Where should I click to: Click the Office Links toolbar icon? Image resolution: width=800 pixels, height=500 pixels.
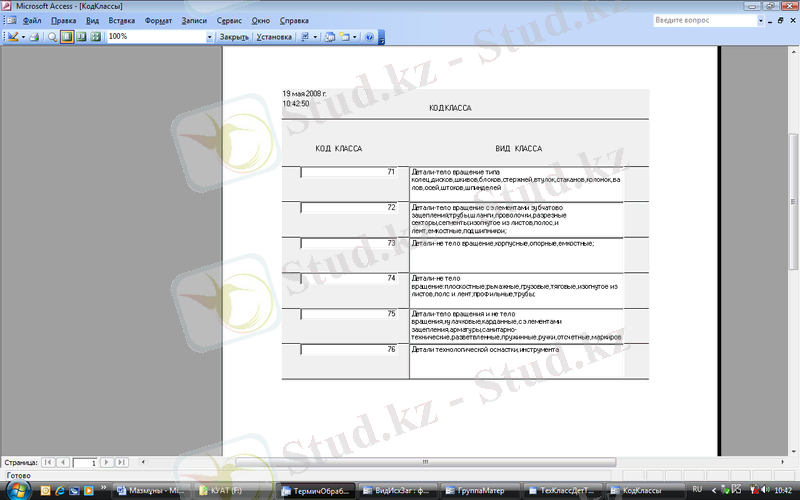pos(305,37)
